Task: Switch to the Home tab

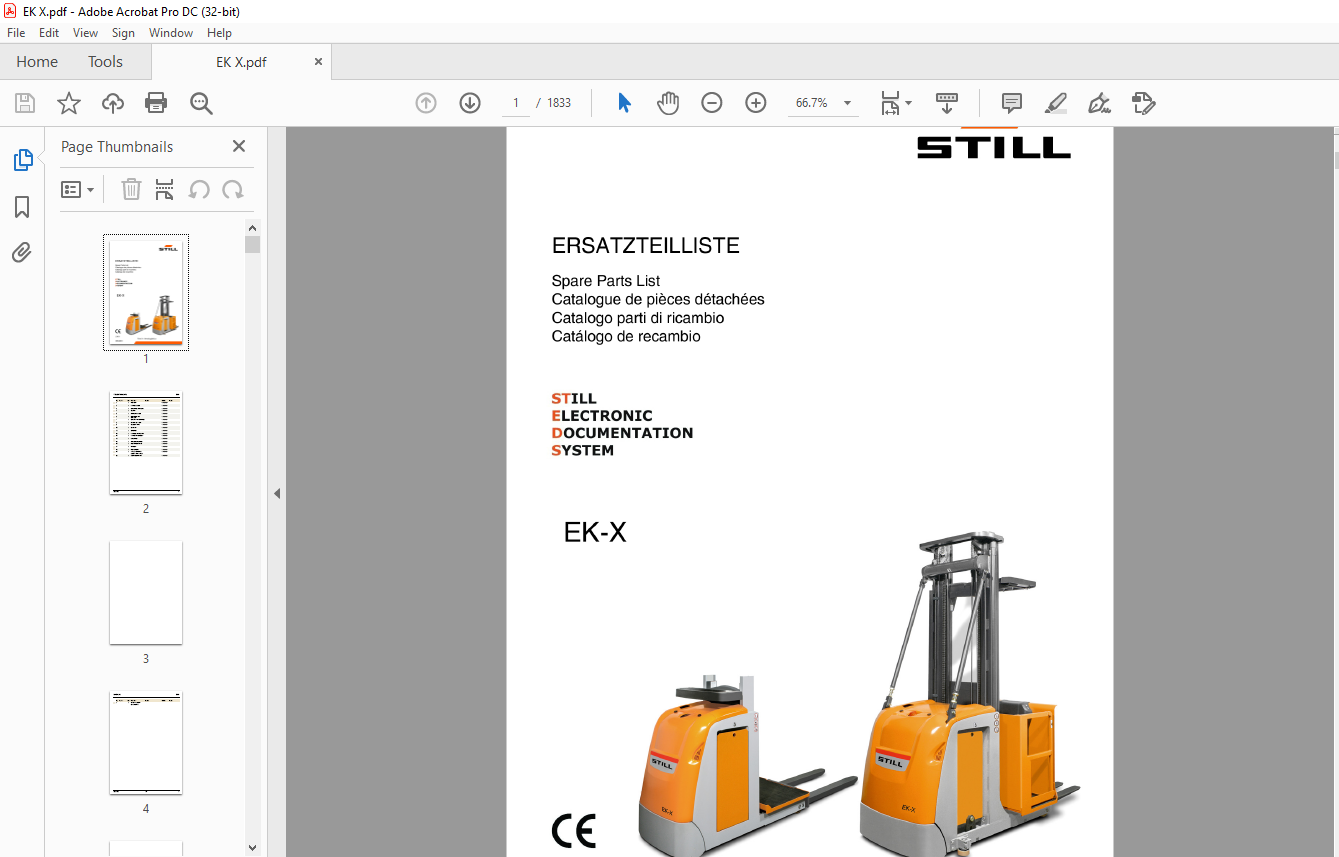Action: pos(37,62)
